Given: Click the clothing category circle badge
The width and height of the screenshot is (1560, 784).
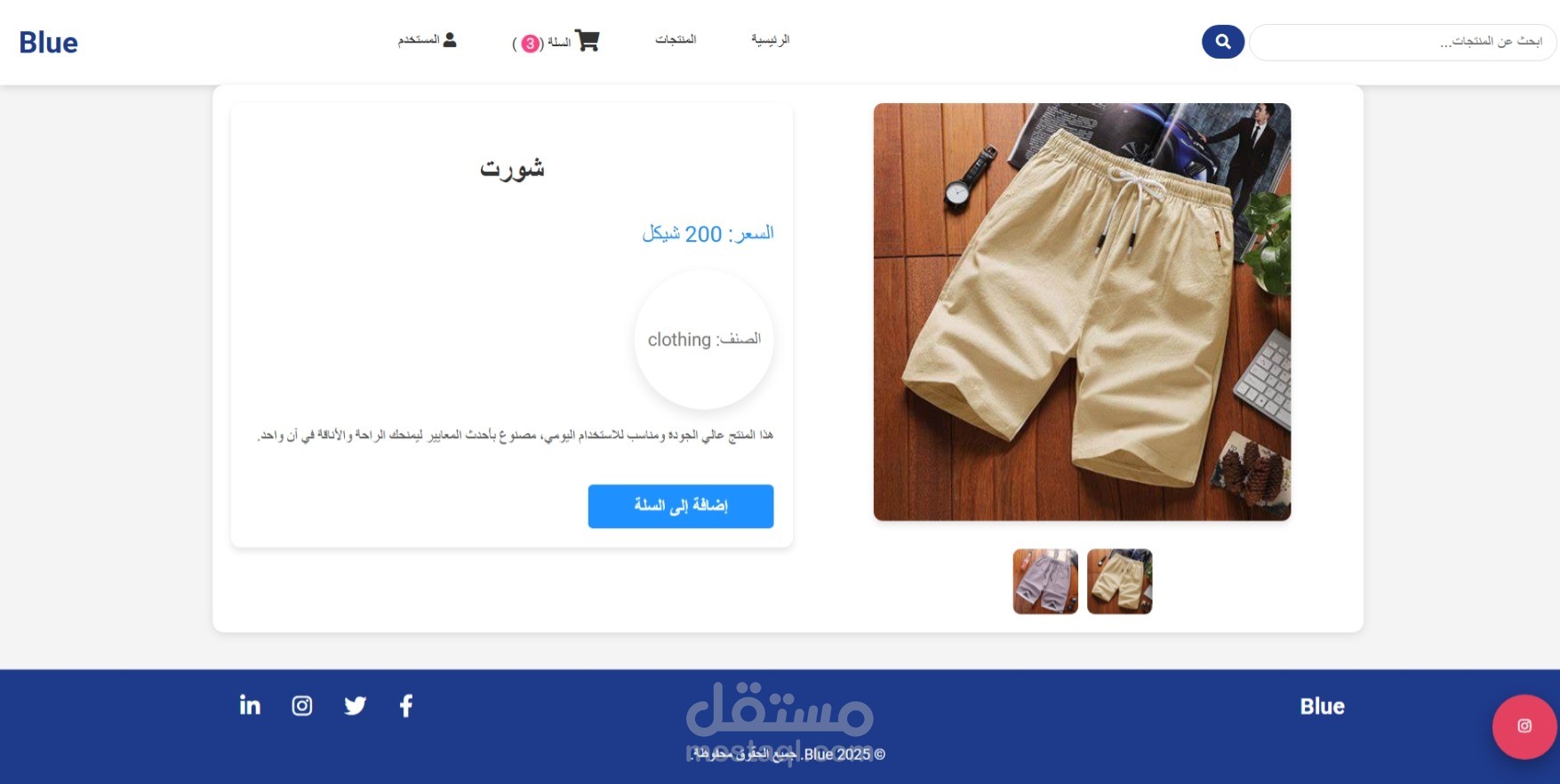Looking at the screenshot, I should pos(704,340).
